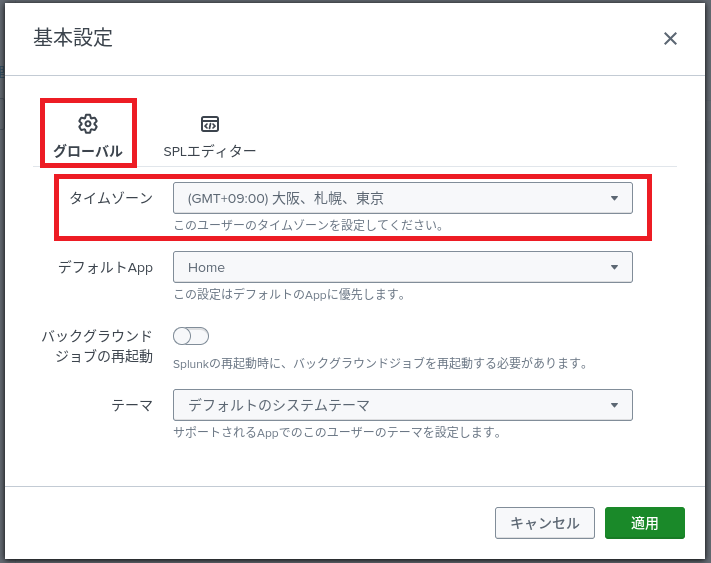Click the gear icon above グローバル
Image resolution: width=711 pixels, height=563 pixels.
coord(88,124)
